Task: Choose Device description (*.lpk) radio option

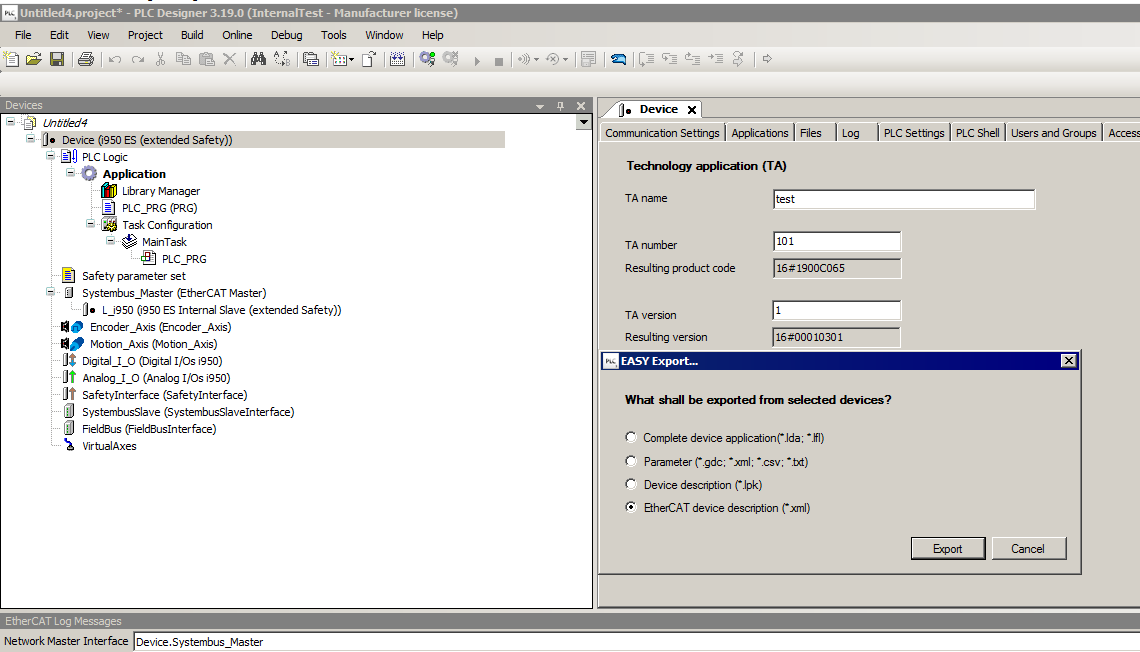Action: tap(631, 484)
